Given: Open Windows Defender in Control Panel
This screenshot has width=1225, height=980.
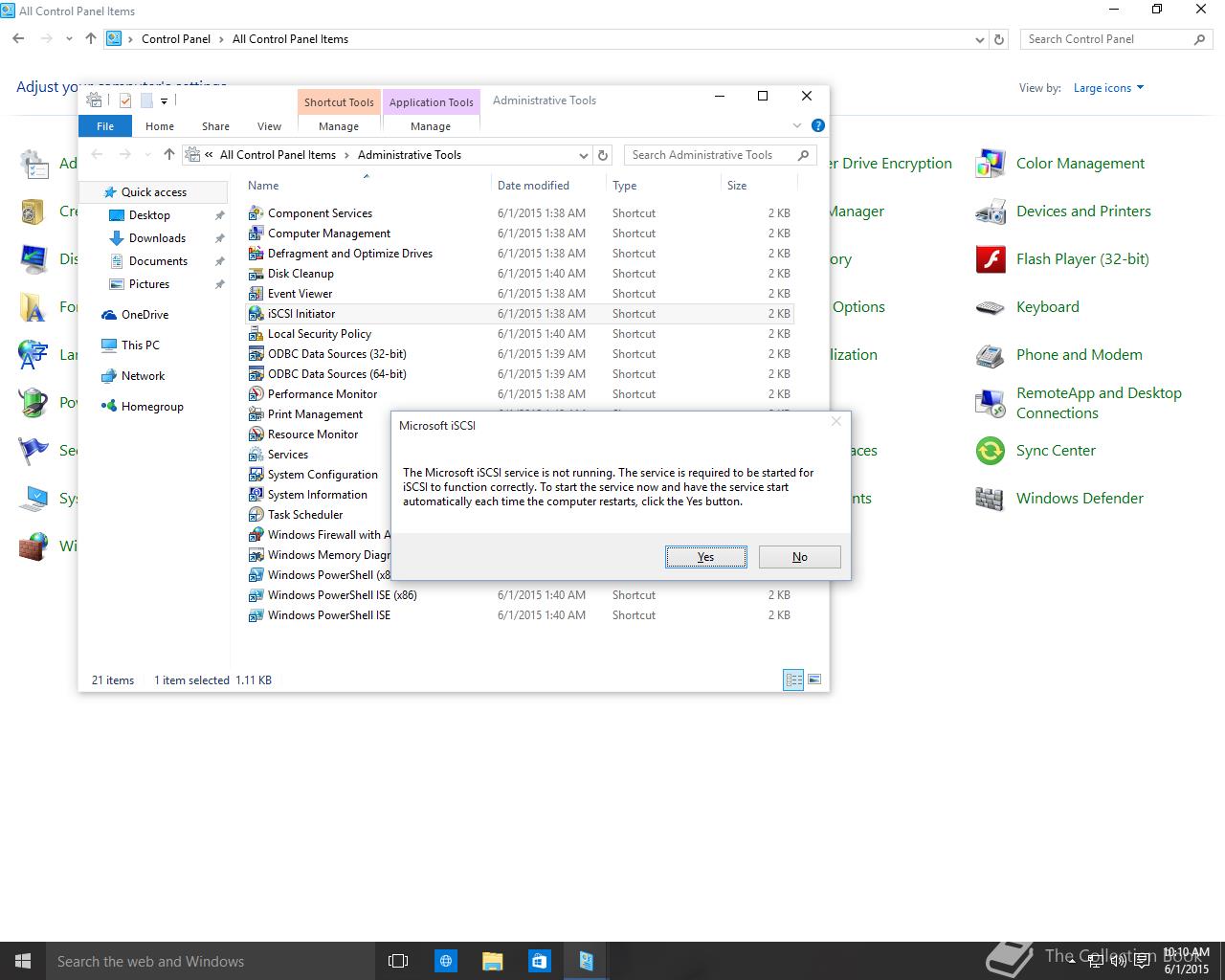Looking at the screenshot, I should click(x=1059, y=499).
